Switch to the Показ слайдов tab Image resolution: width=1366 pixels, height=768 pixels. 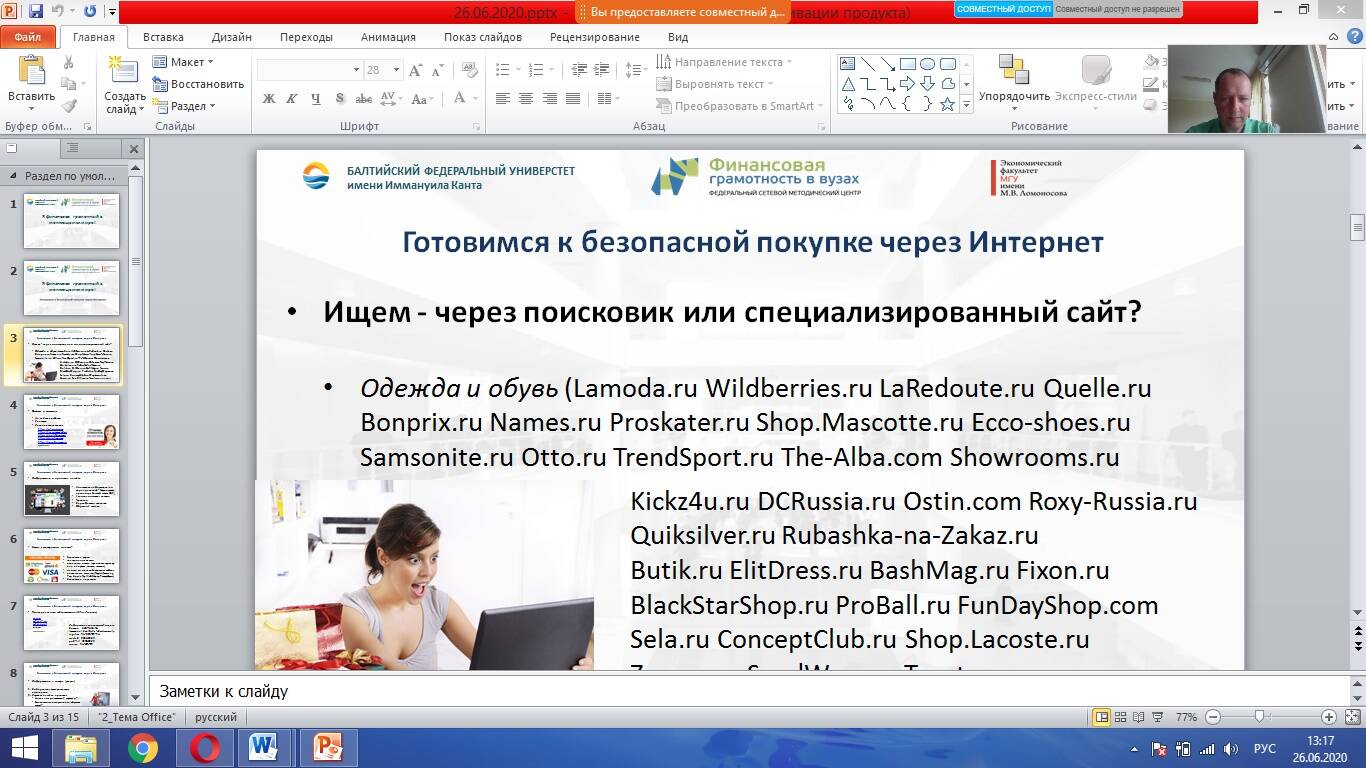click(x=483, y=37)
